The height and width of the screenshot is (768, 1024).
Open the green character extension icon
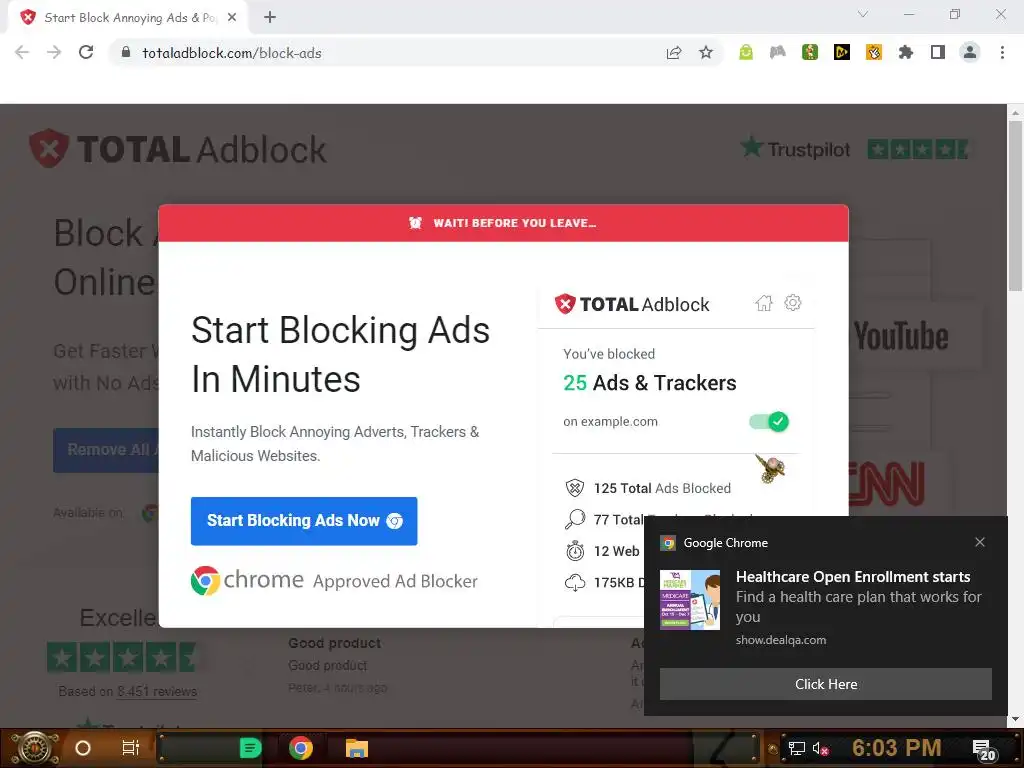(x=810, y=53)
